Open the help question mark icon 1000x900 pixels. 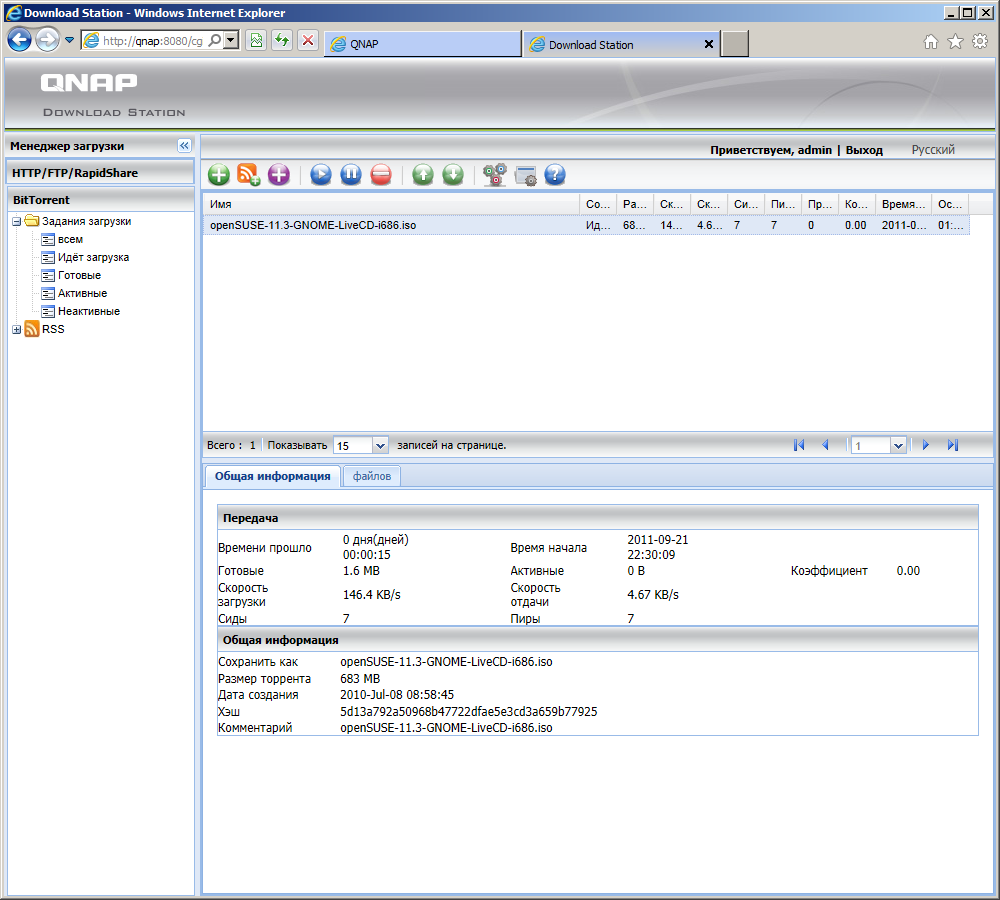(x=555, y=175)
